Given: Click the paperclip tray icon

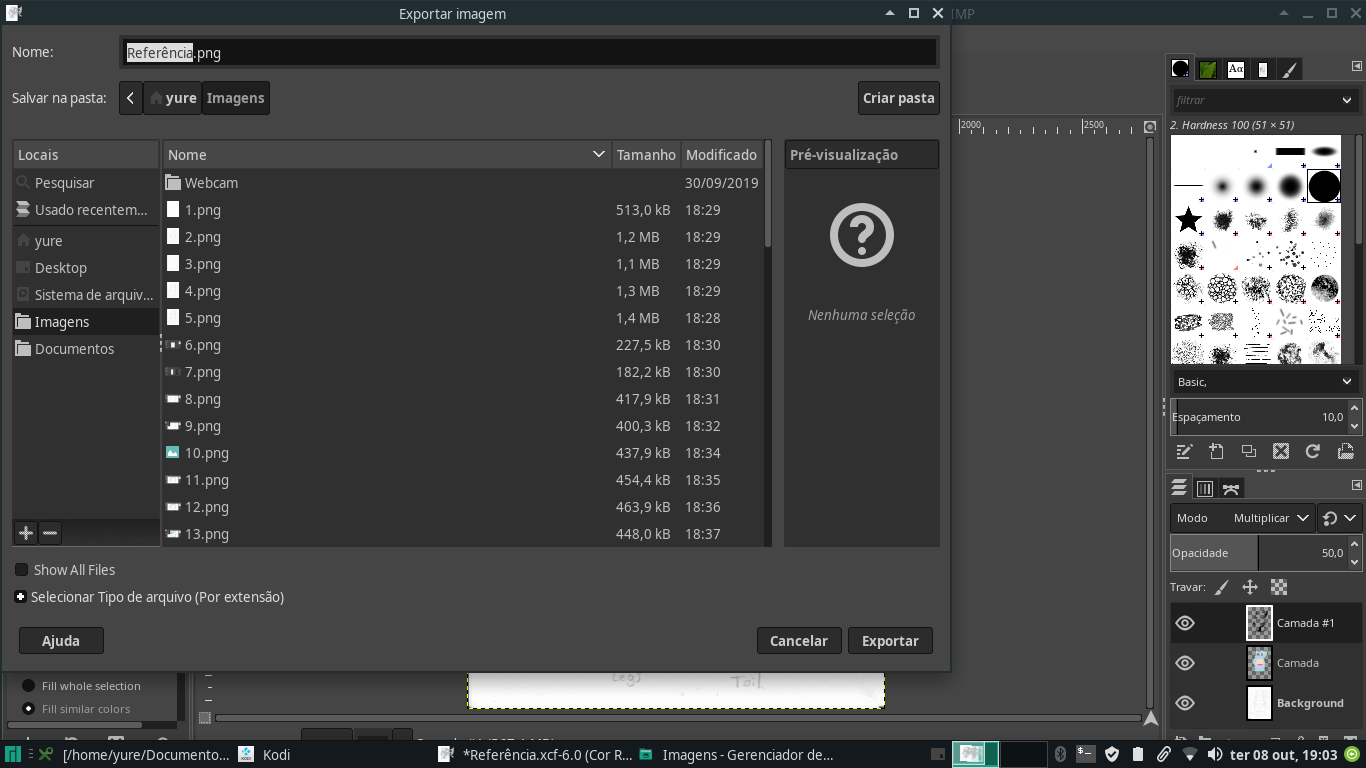Looking at the screenshot, I should coord(1163,754).
